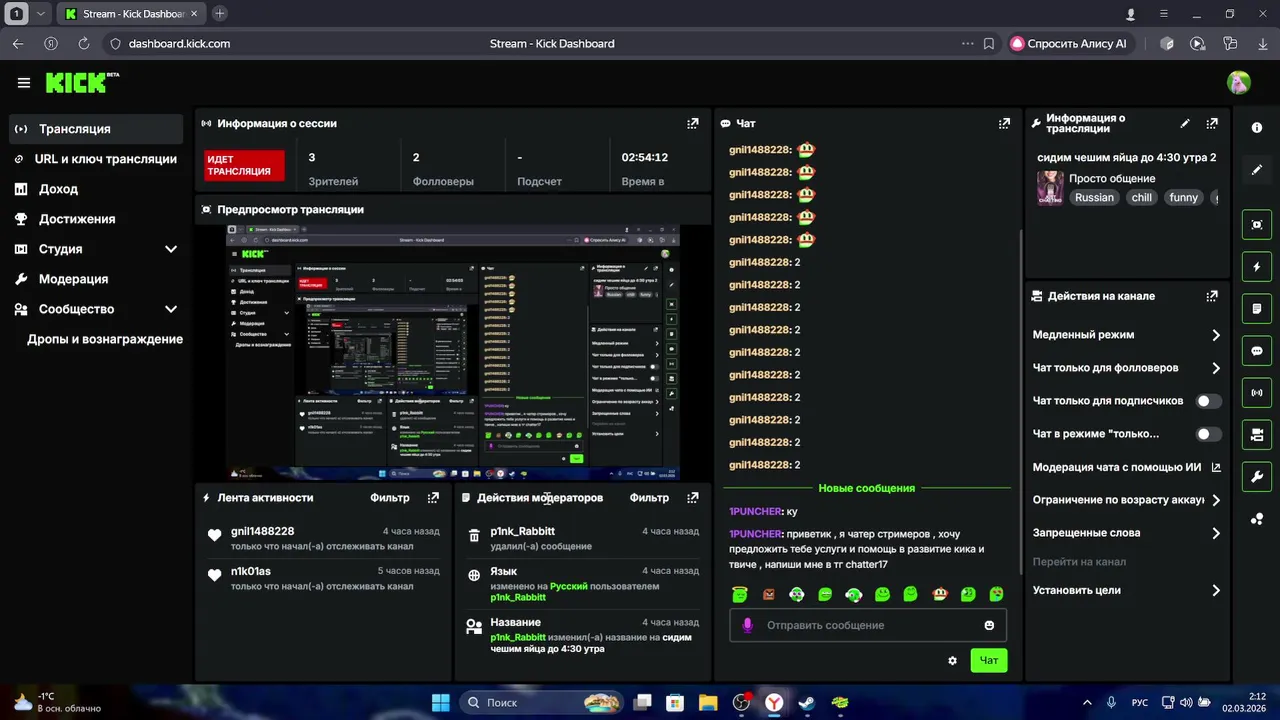This screenshot has width=1280, height=720.
Task: Click the purple microphone icon in message box
Action: click(746, 625)
